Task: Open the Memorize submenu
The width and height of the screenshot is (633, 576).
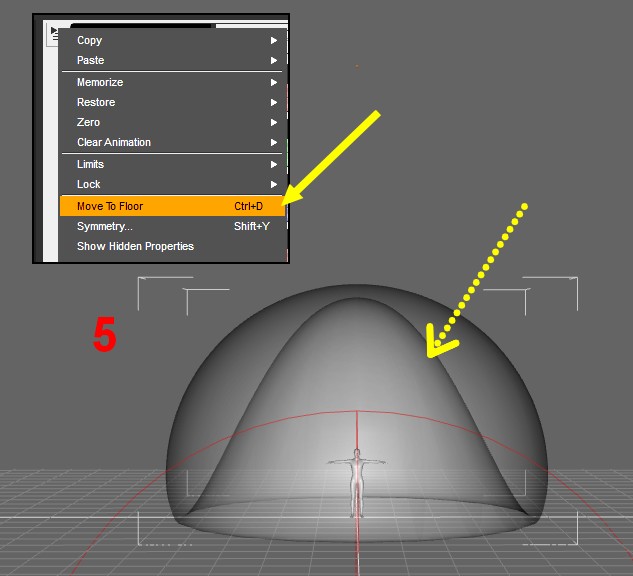Action: click(x=173, y=82)
